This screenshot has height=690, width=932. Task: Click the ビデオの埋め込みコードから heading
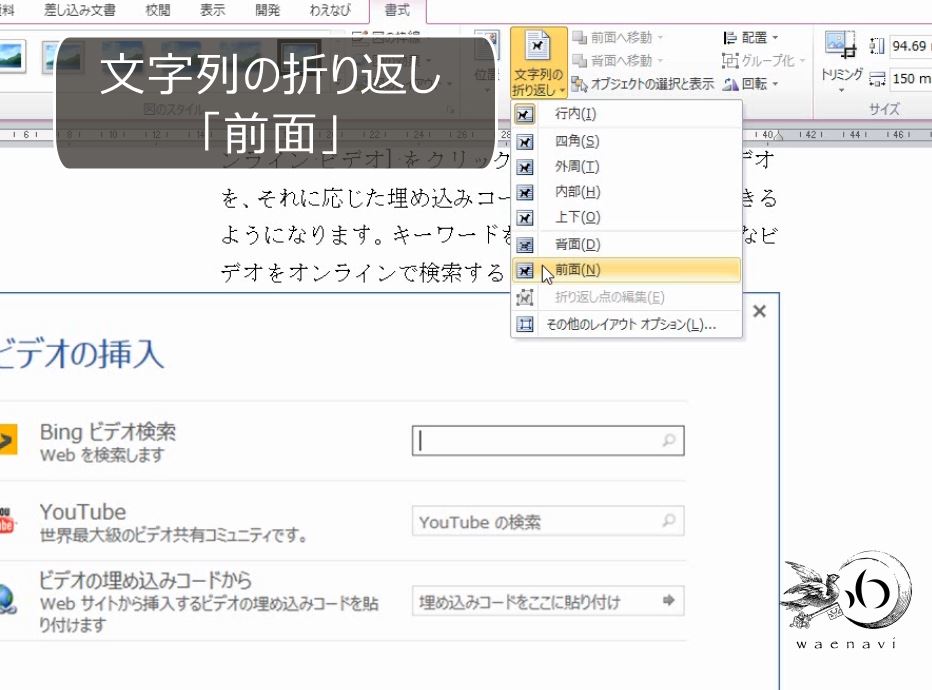[x=145, y=580]
